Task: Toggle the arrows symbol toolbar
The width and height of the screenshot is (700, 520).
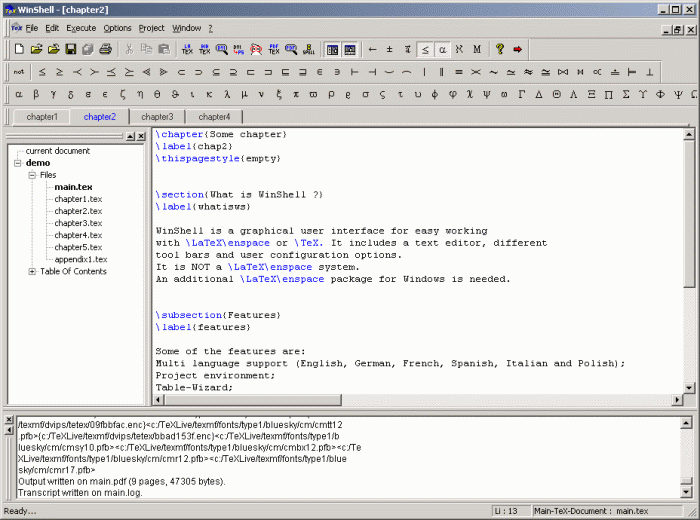Action: 372,49
